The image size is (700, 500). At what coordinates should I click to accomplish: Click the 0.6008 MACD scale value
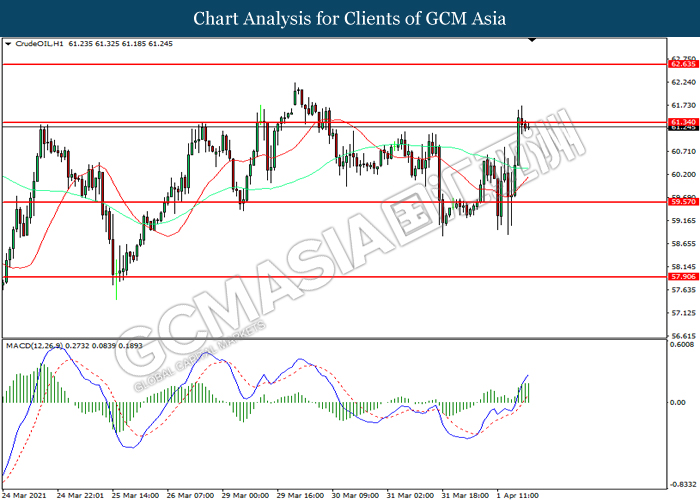click(682, 344)
